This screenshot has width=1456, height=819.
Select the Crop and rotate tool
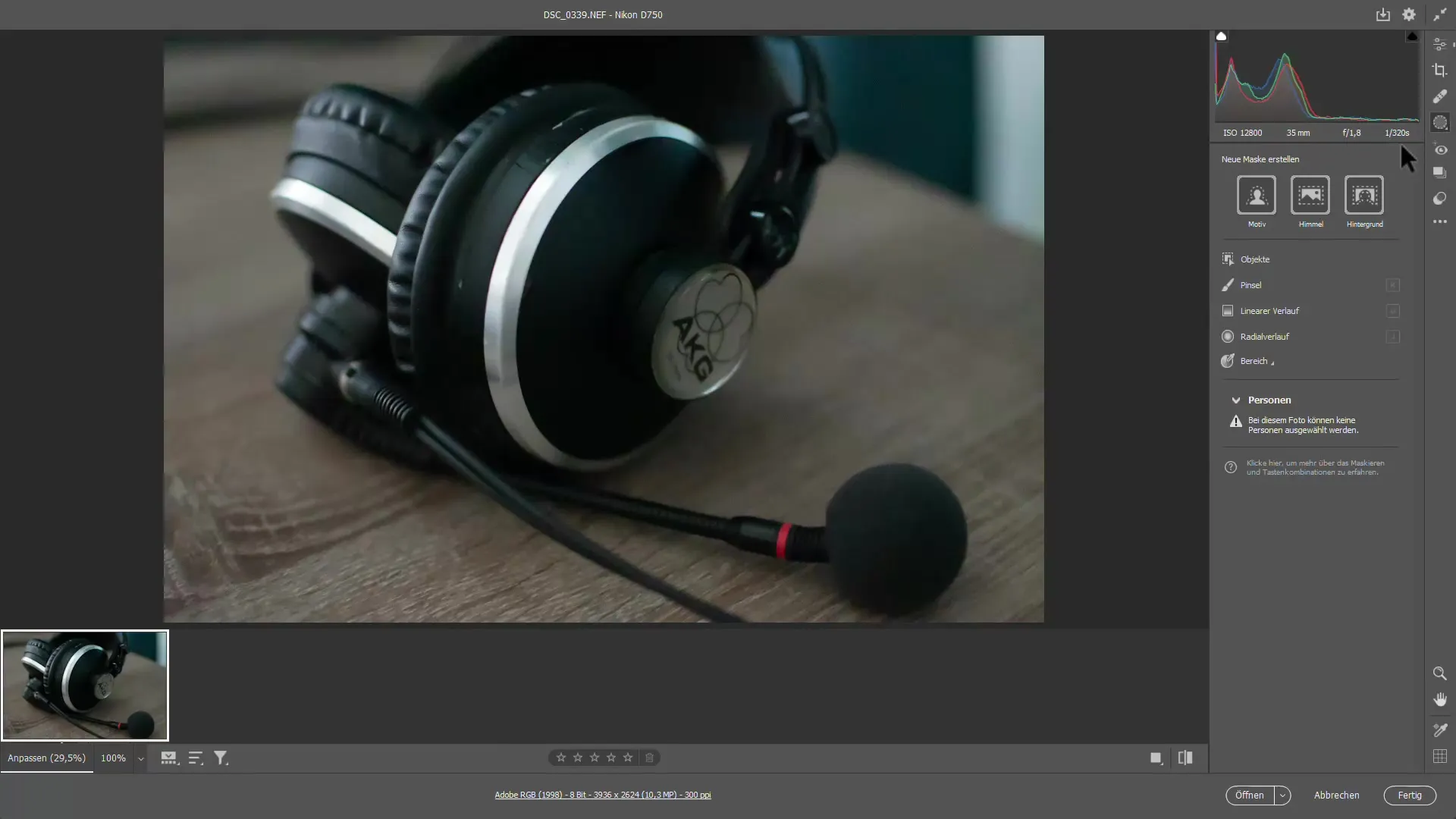click(1439, 71)
